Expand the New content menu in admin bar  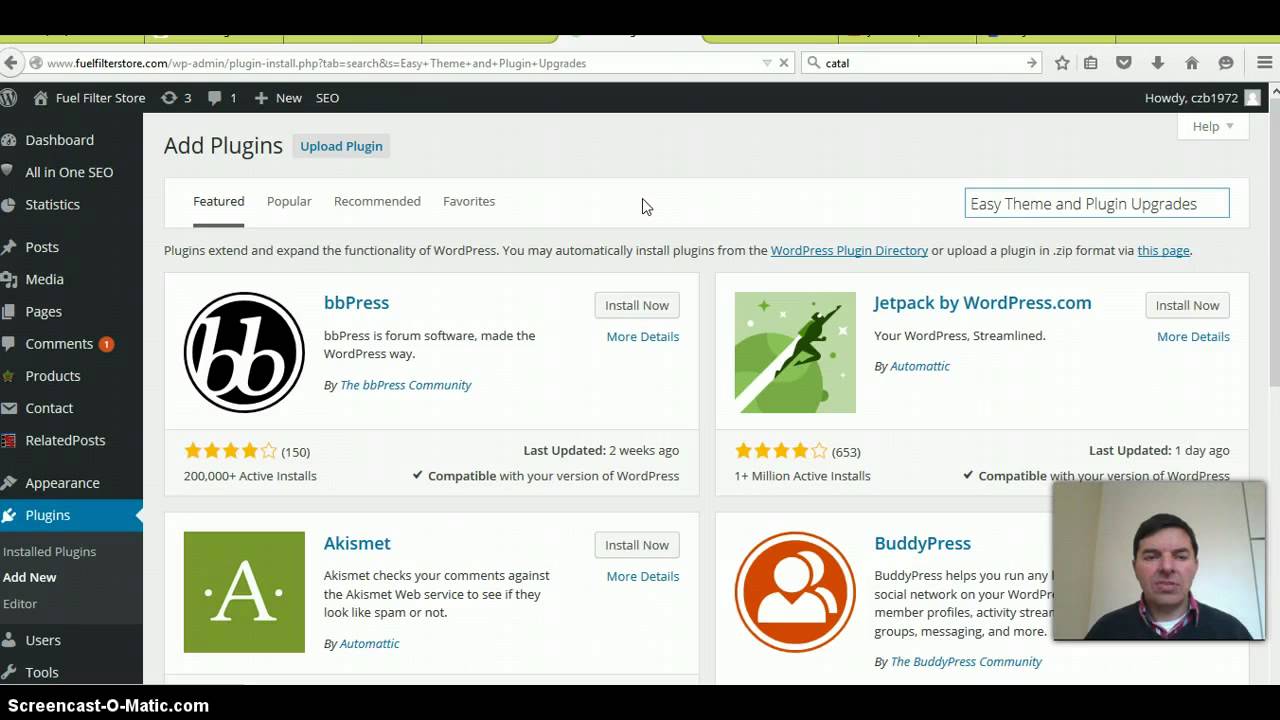(x=278, y=98)
